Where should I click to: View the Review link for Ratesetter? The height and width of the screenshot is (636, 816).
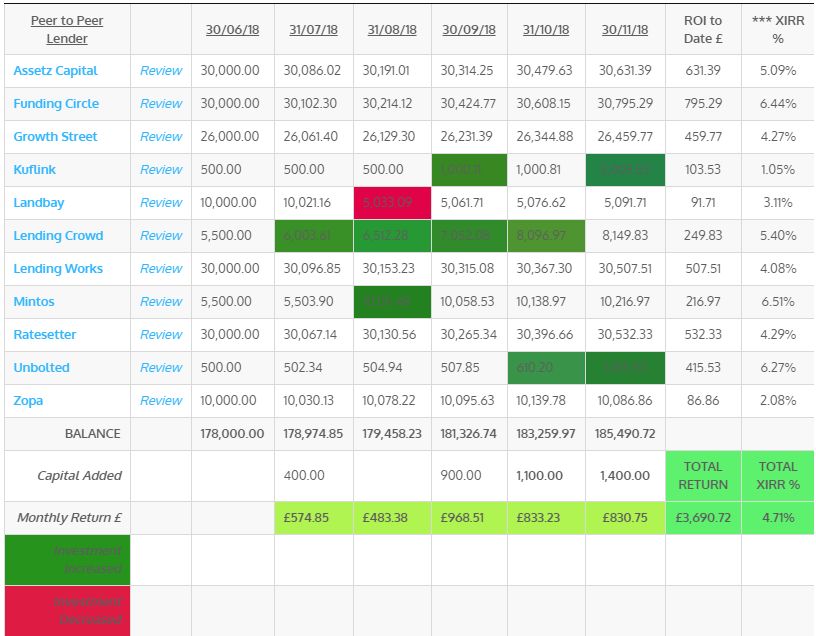161,335
